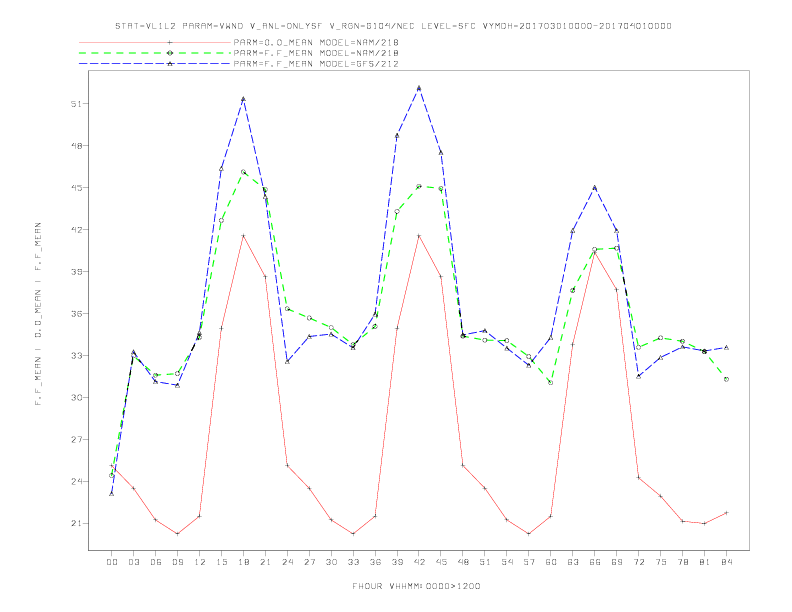Screen dimensions: 792x612
Task: Click x-axis tick label 12
Action: (x=200, y=562)
